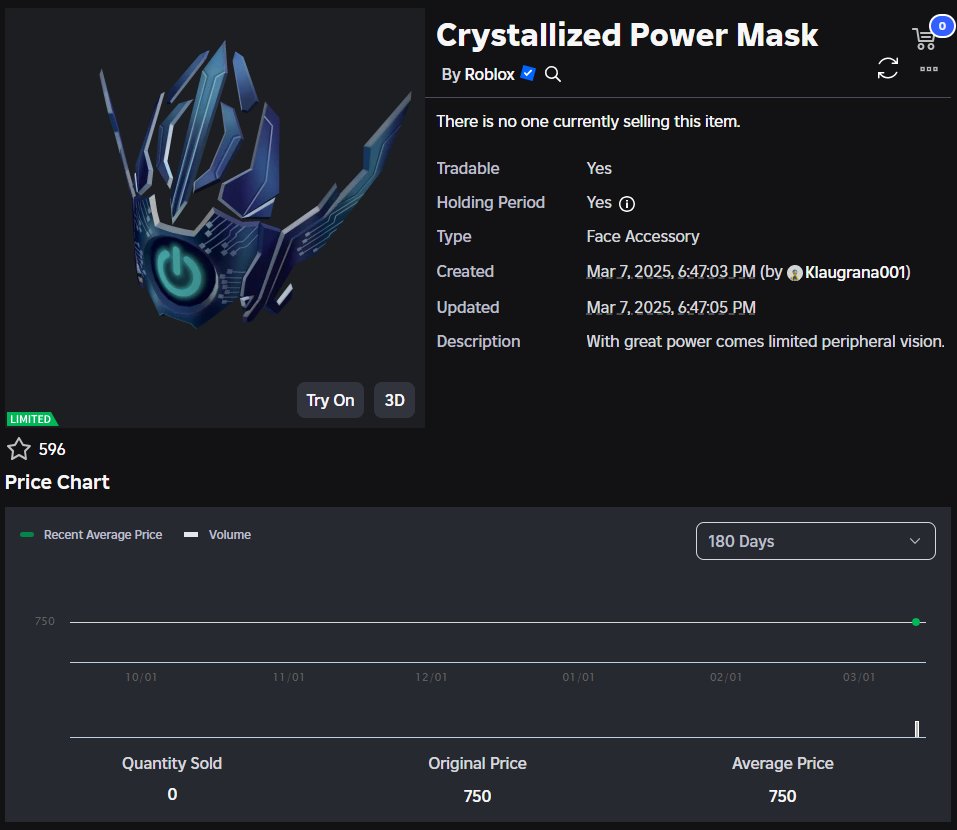957x830 pixels.
Task: Open the Klaugrana001 avatar thumbnail
Action: click(795, 273)
